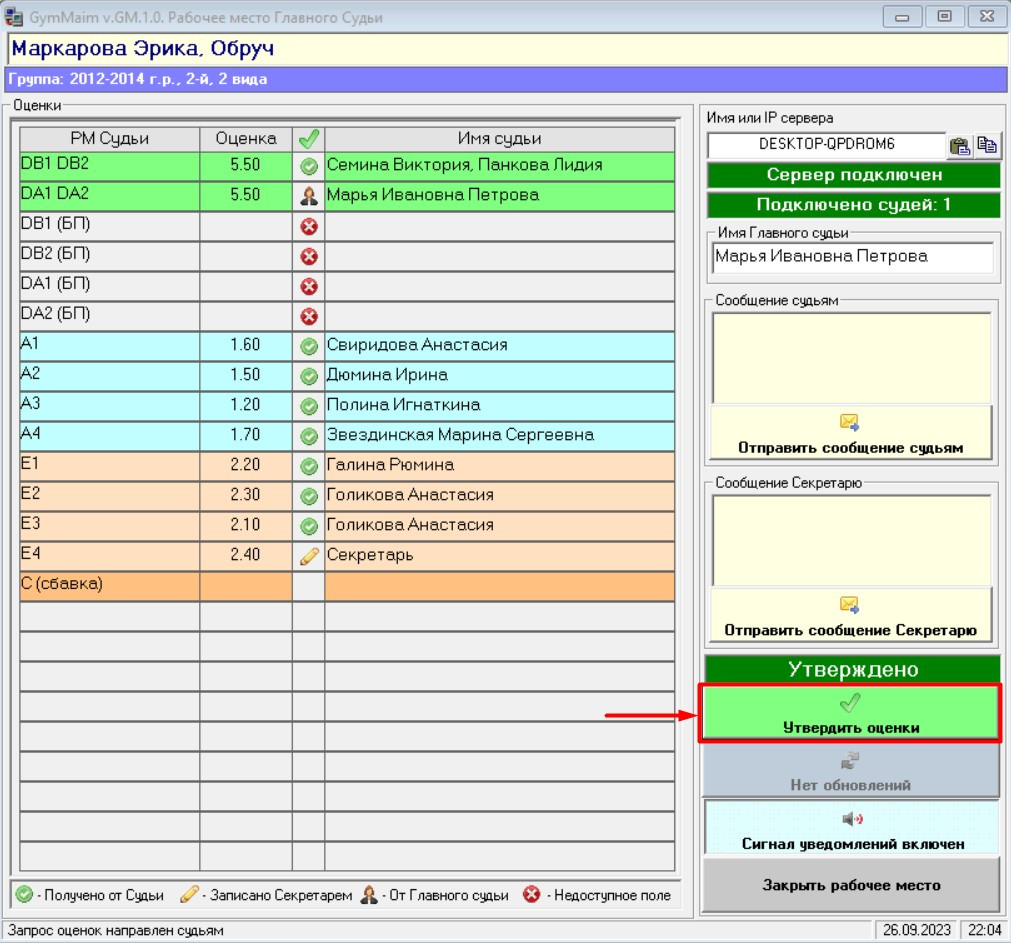Send message to judges button
The image size is (1011, 943).
click(851, 434)
